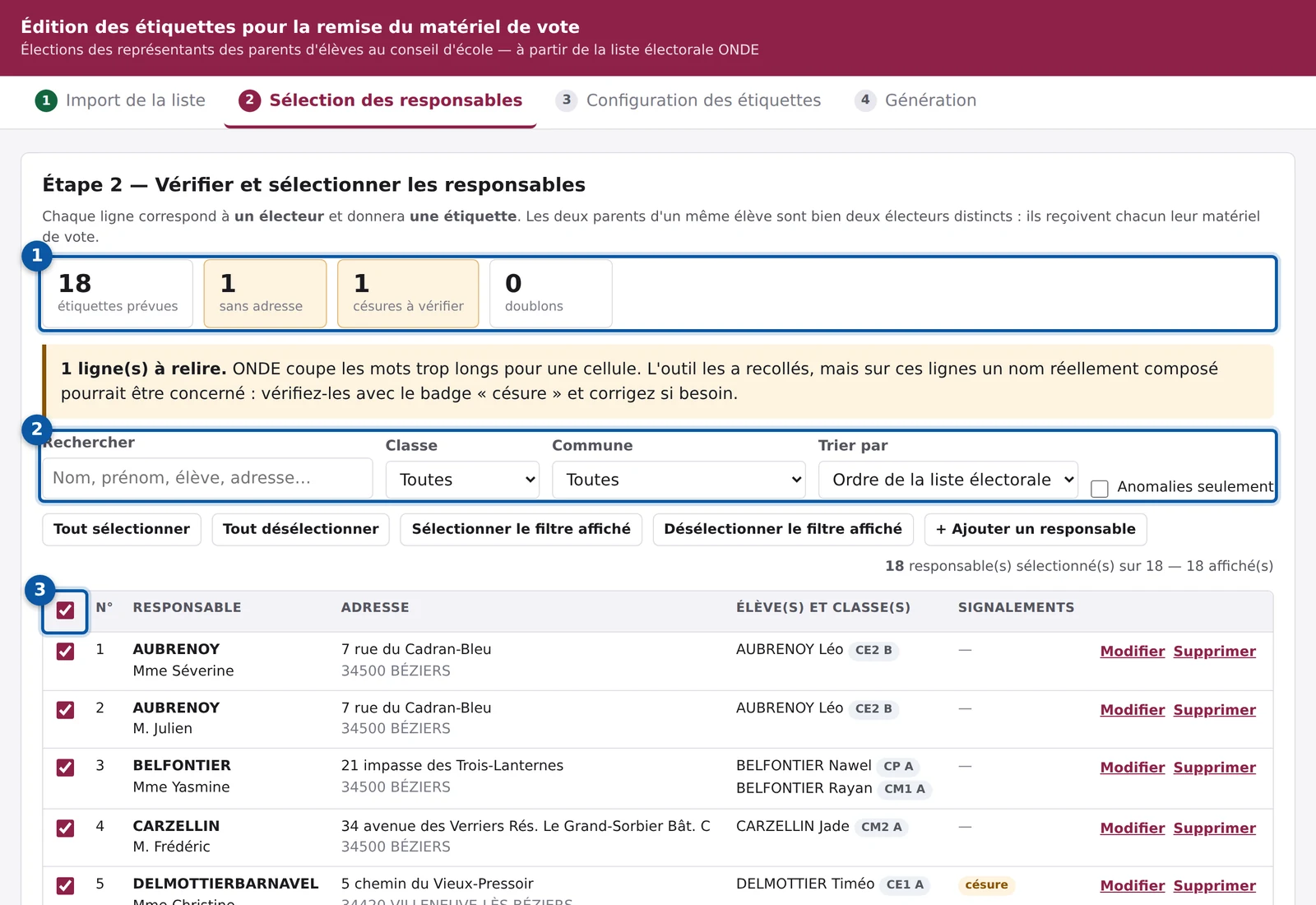This screenshot has width=1316, height=905.
Task: Click the césure badge on row 5
Action: pos(986,885)
